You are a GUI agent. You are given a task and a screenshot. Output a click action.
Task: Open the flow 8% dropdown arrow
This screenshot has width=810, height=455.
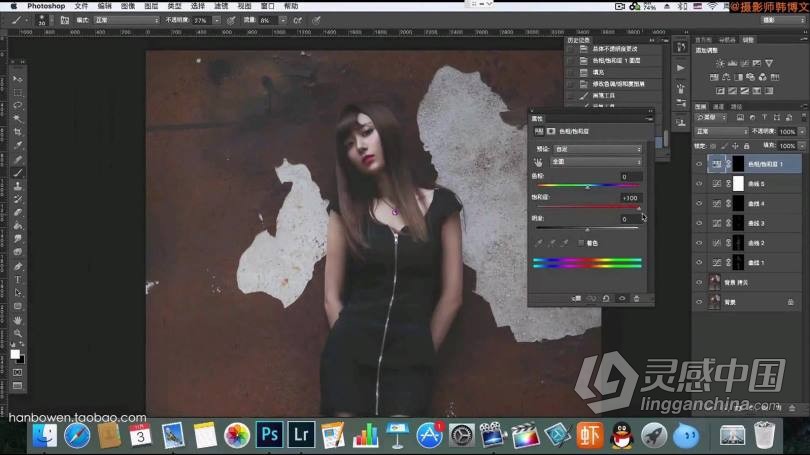point(283,20)
